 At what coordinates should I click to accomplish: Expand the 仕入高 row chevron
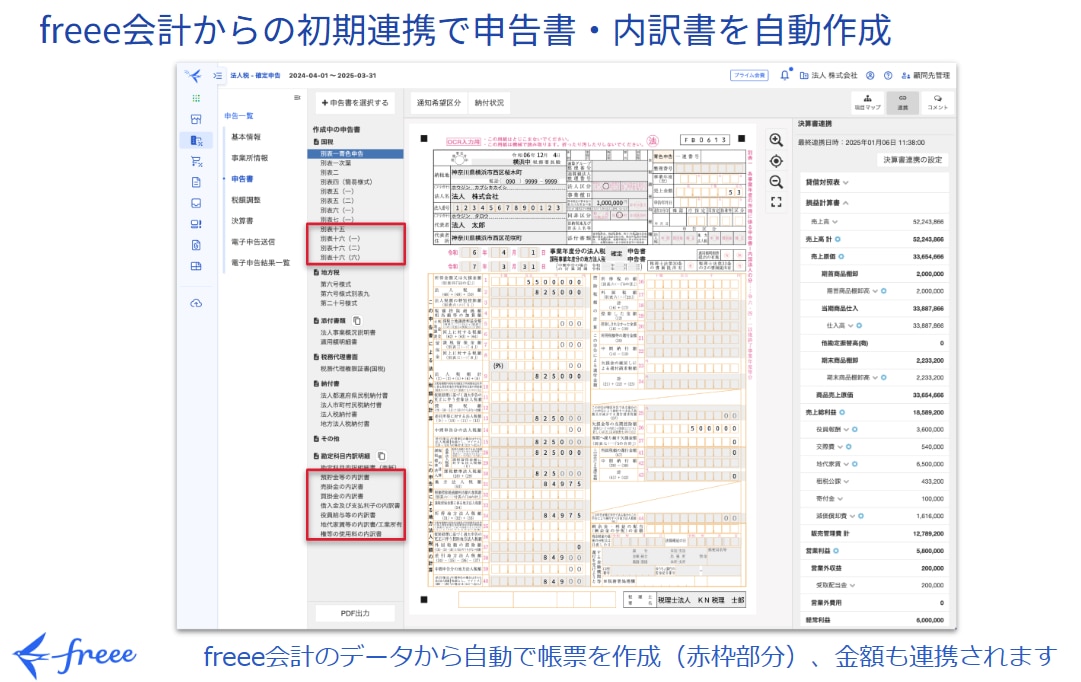[851, 325]
